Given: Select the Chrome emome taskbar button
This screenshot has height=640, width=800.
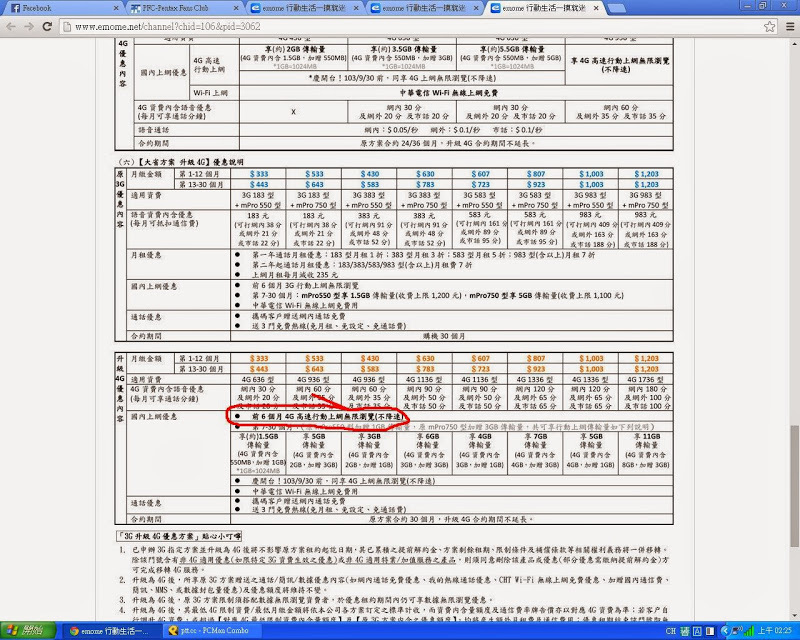Looking at the screenshot, I should 113,631.
